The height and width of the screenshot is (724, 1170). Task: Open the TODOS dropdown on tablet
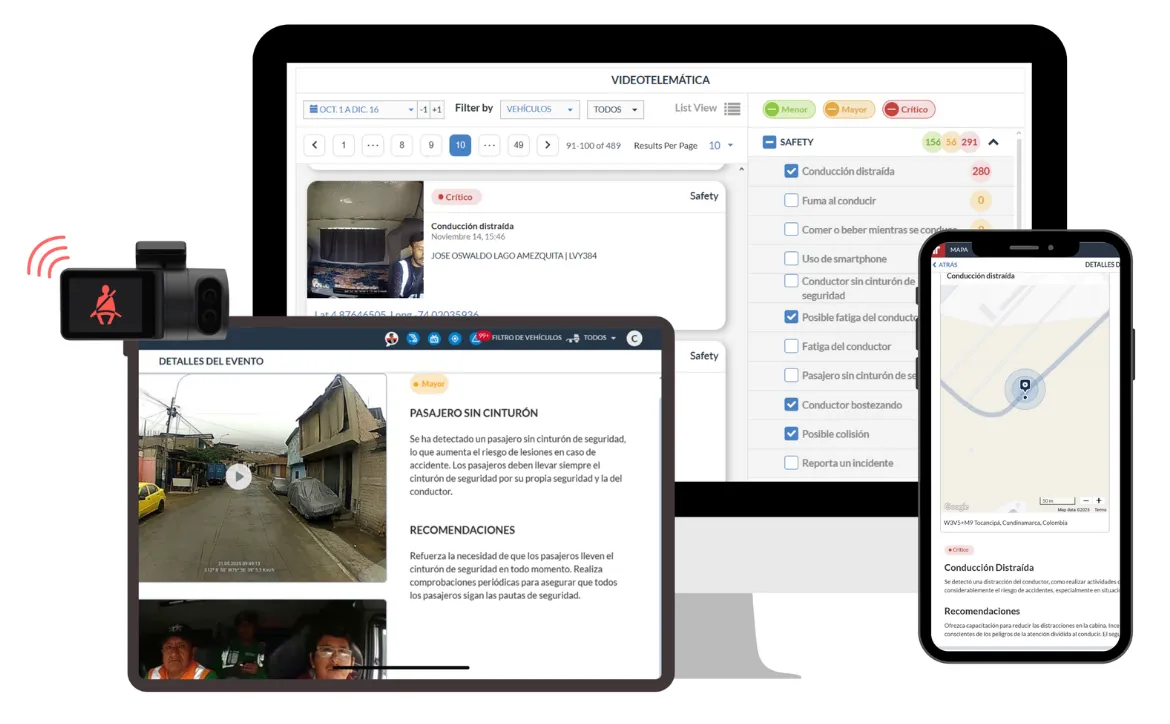(x=600, y=338)
